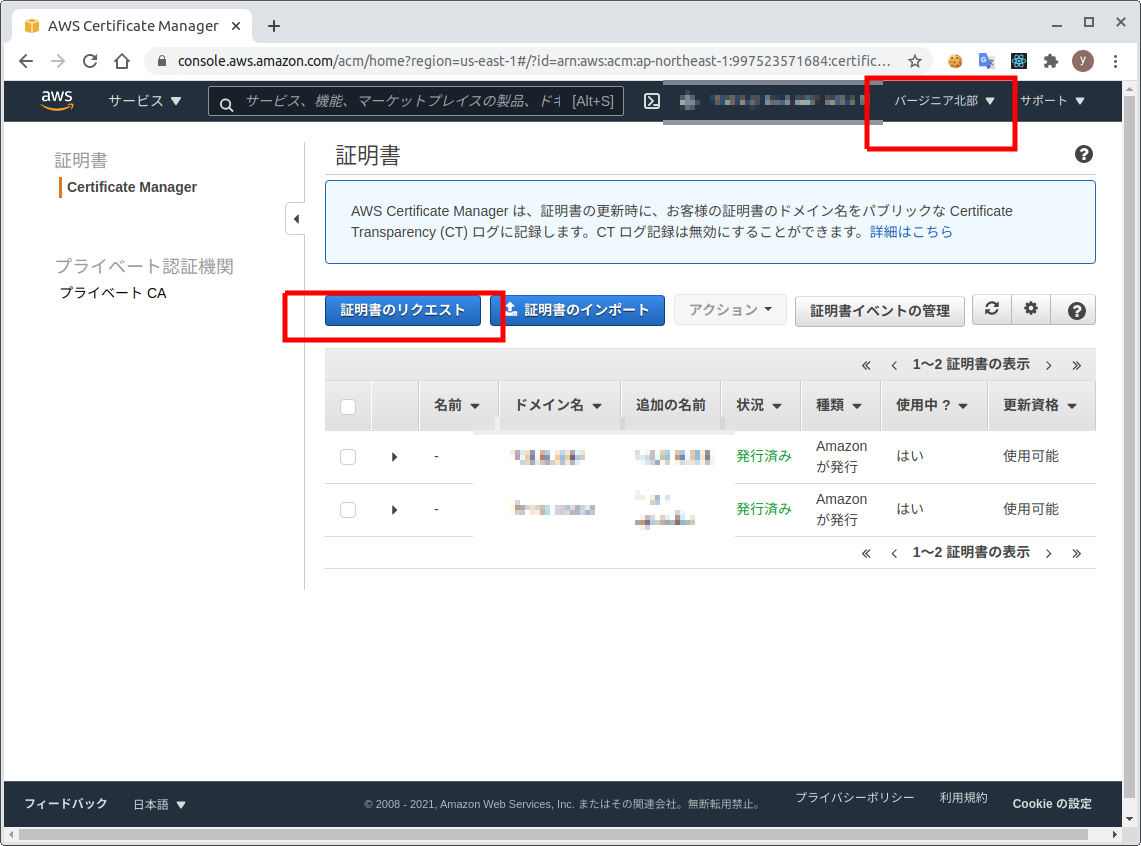The image size is (1141, 846).
Task: Sort by 使用中？ column
Action: tap(931, 405)
